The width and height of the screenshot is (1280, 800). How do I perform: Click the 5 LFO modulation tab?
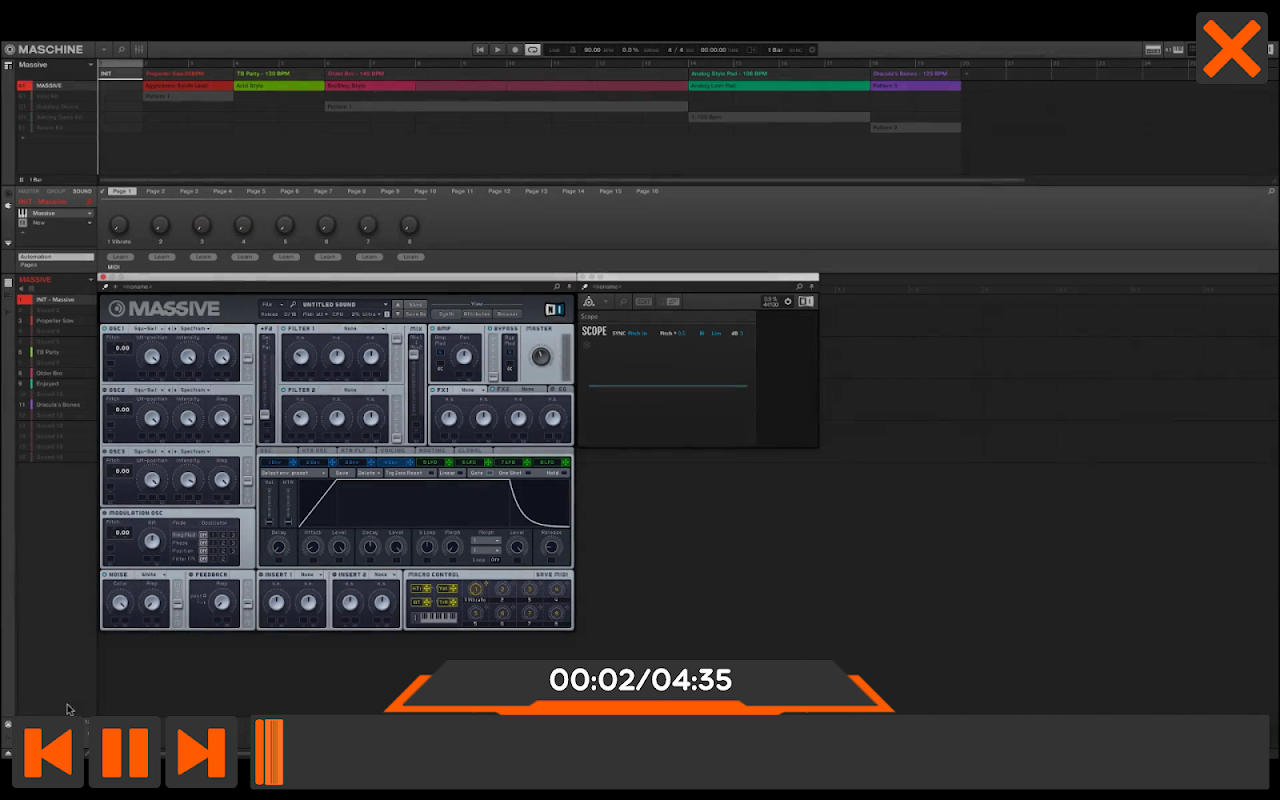(x=436, y=462)
